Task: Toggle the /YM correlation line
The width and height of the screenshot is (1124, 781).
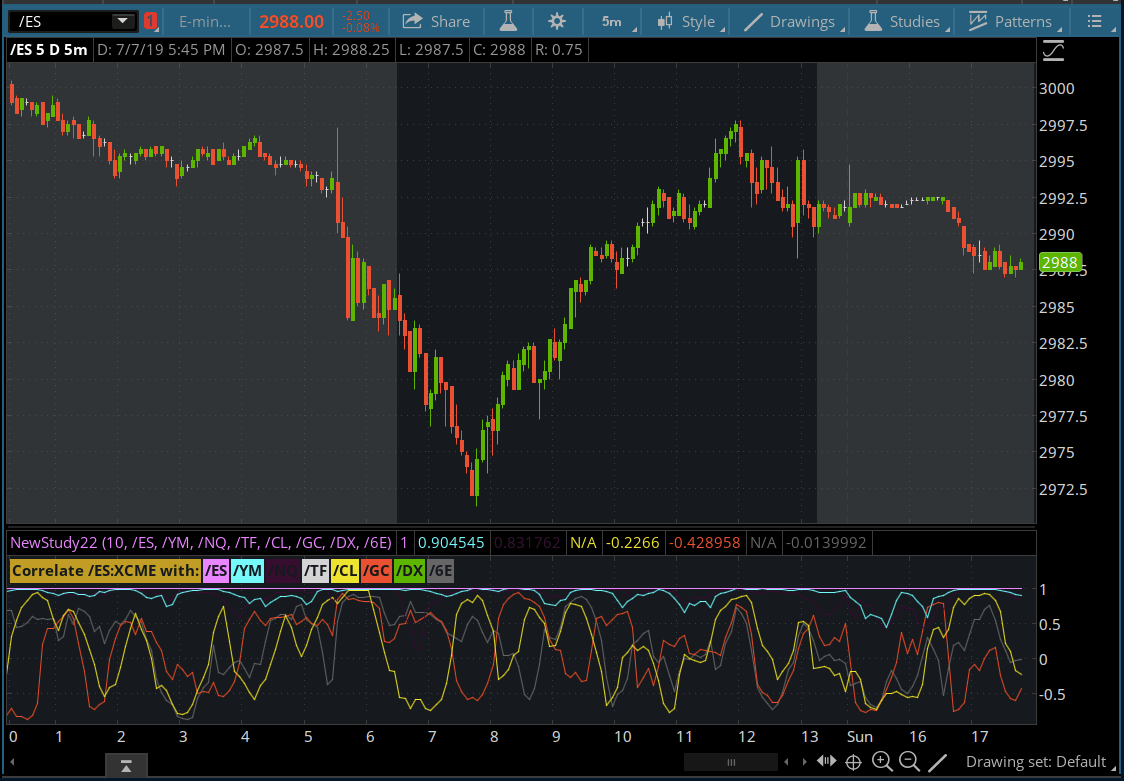Action: [245, 571]
